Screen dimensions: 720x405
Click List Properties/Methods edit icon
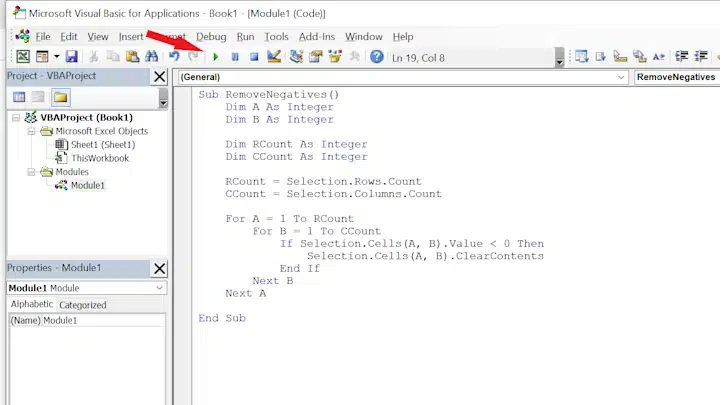581,56
